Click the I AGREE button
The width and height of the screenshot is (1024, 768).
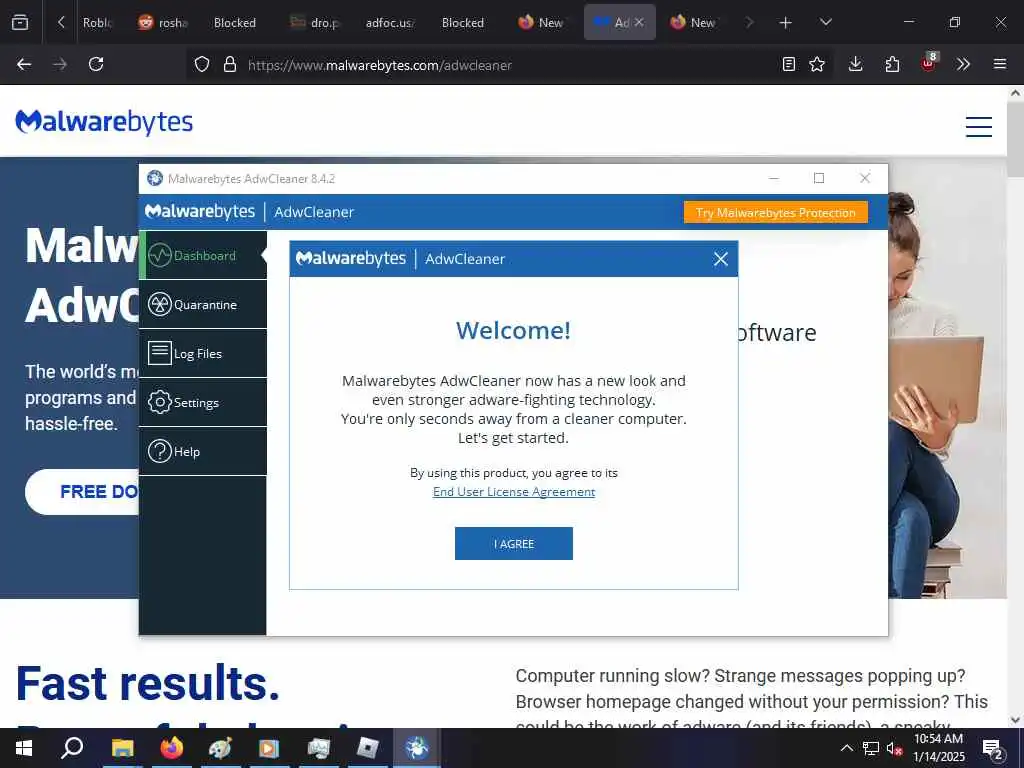(514, 543)
